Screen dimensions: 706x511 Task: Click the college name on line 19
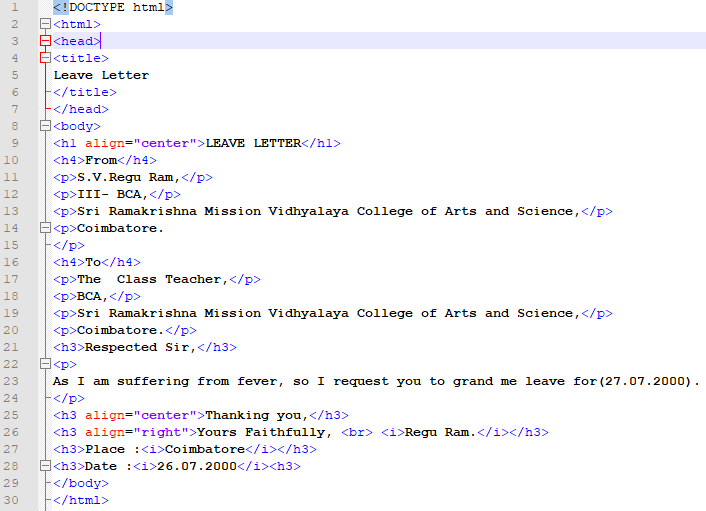point(329,313)
